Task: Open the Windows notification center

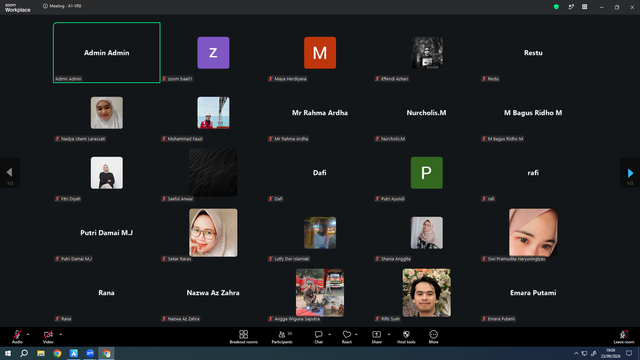Action: 629,353
